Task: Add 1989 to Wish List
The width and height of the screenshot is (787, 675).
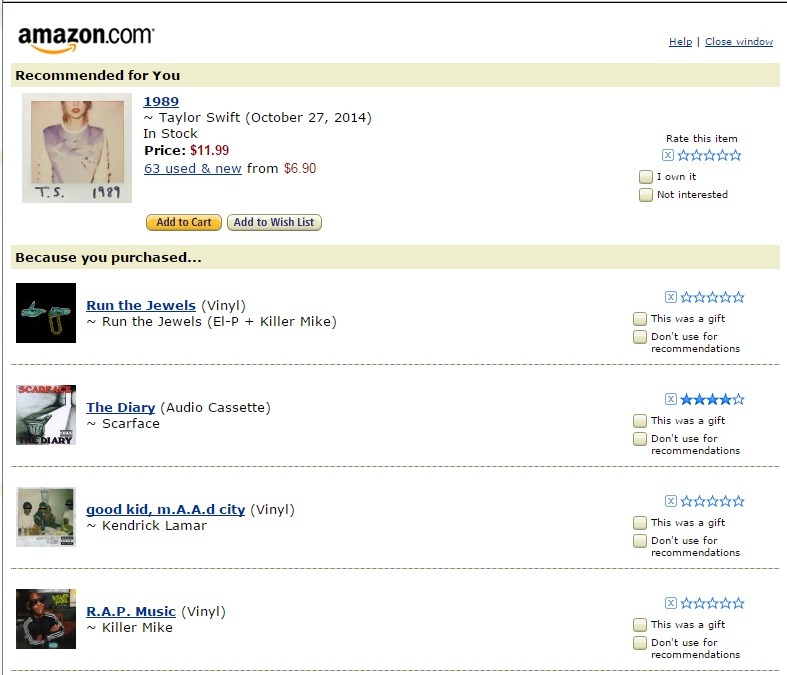Action: (x=275, y=223)
